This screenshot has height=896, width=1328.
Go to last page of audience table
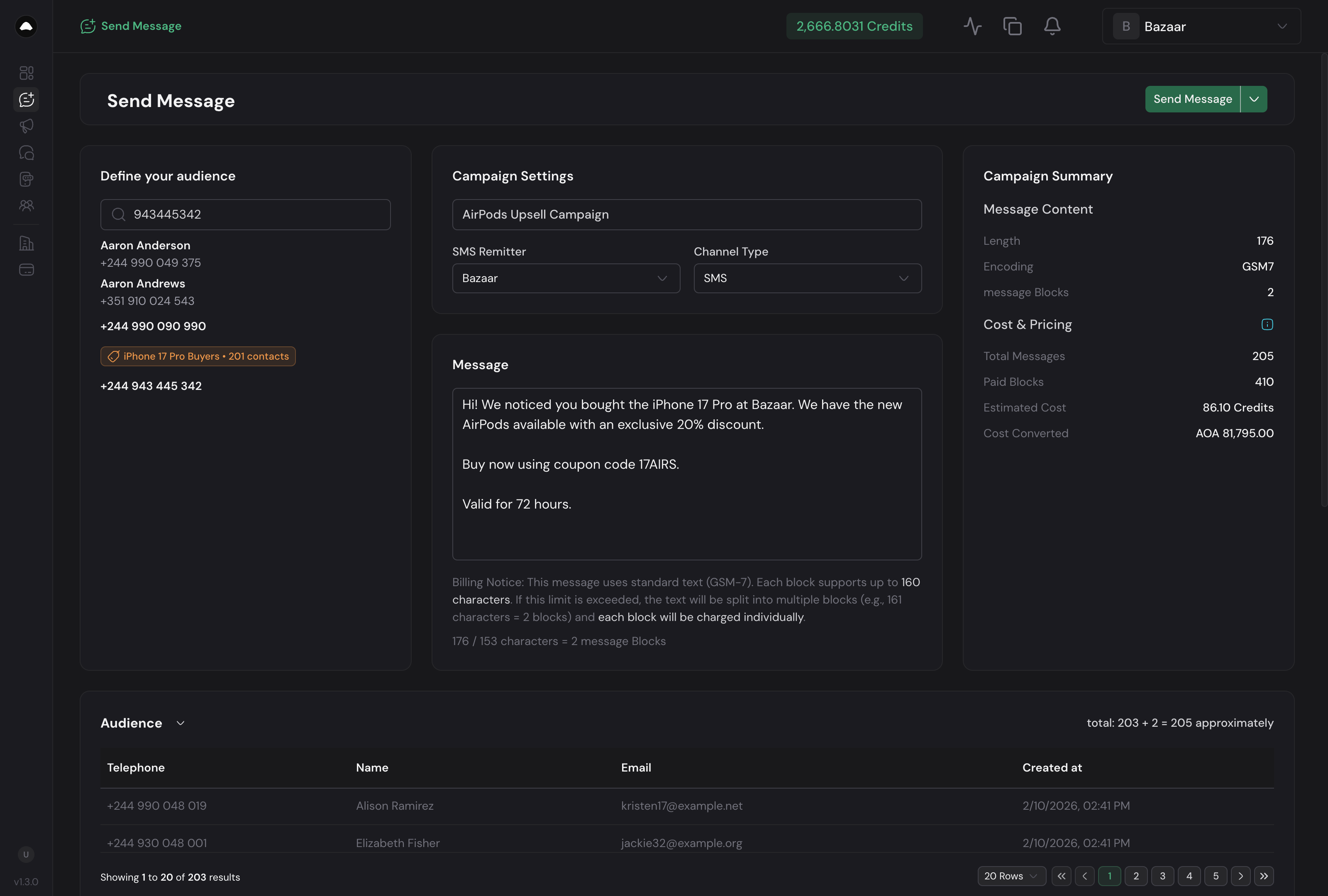tap(1264, 876)
